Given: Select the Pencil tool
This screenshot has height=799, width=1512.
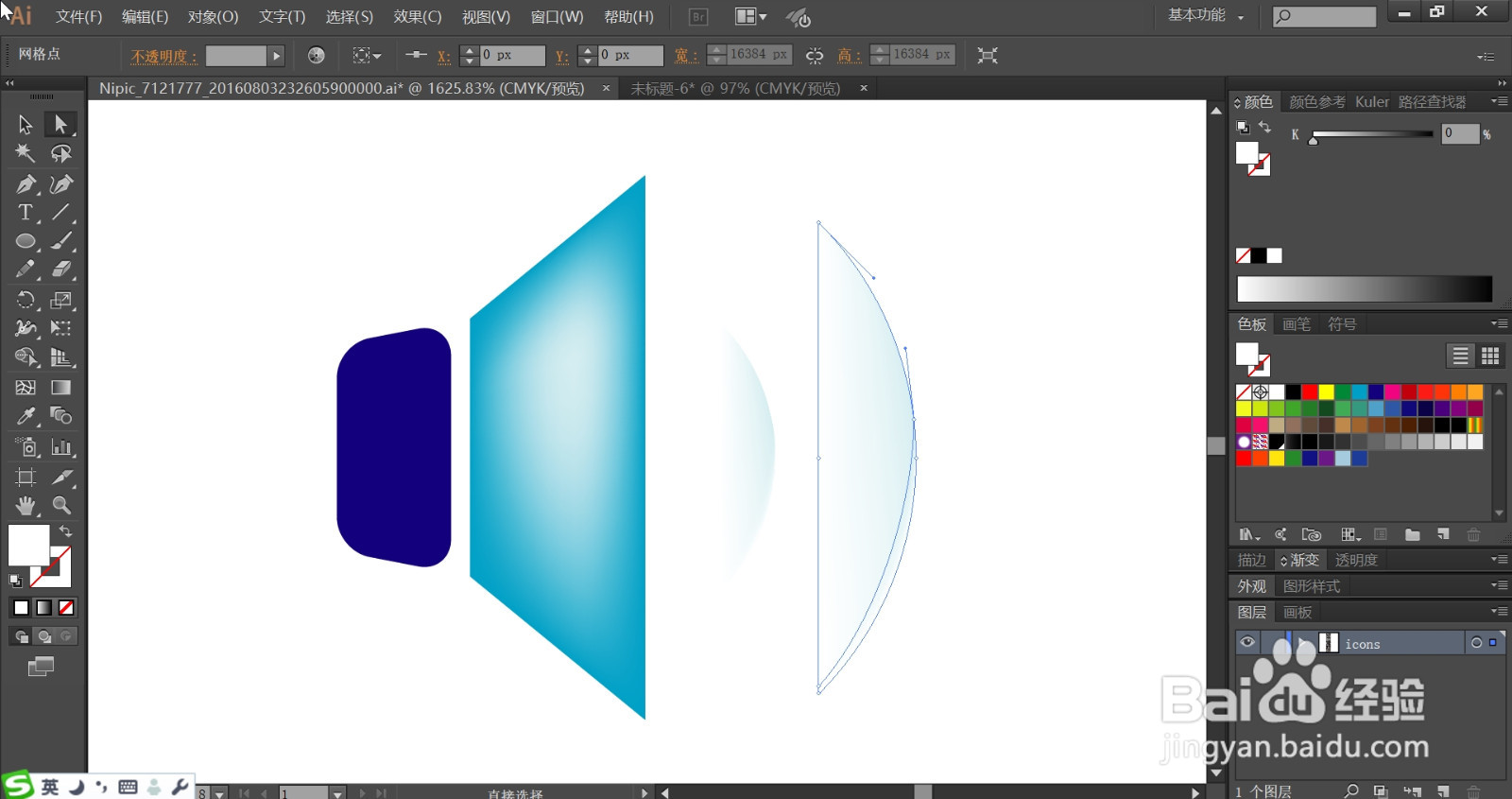Looking at the screenshot, I should tap(26, 269).
